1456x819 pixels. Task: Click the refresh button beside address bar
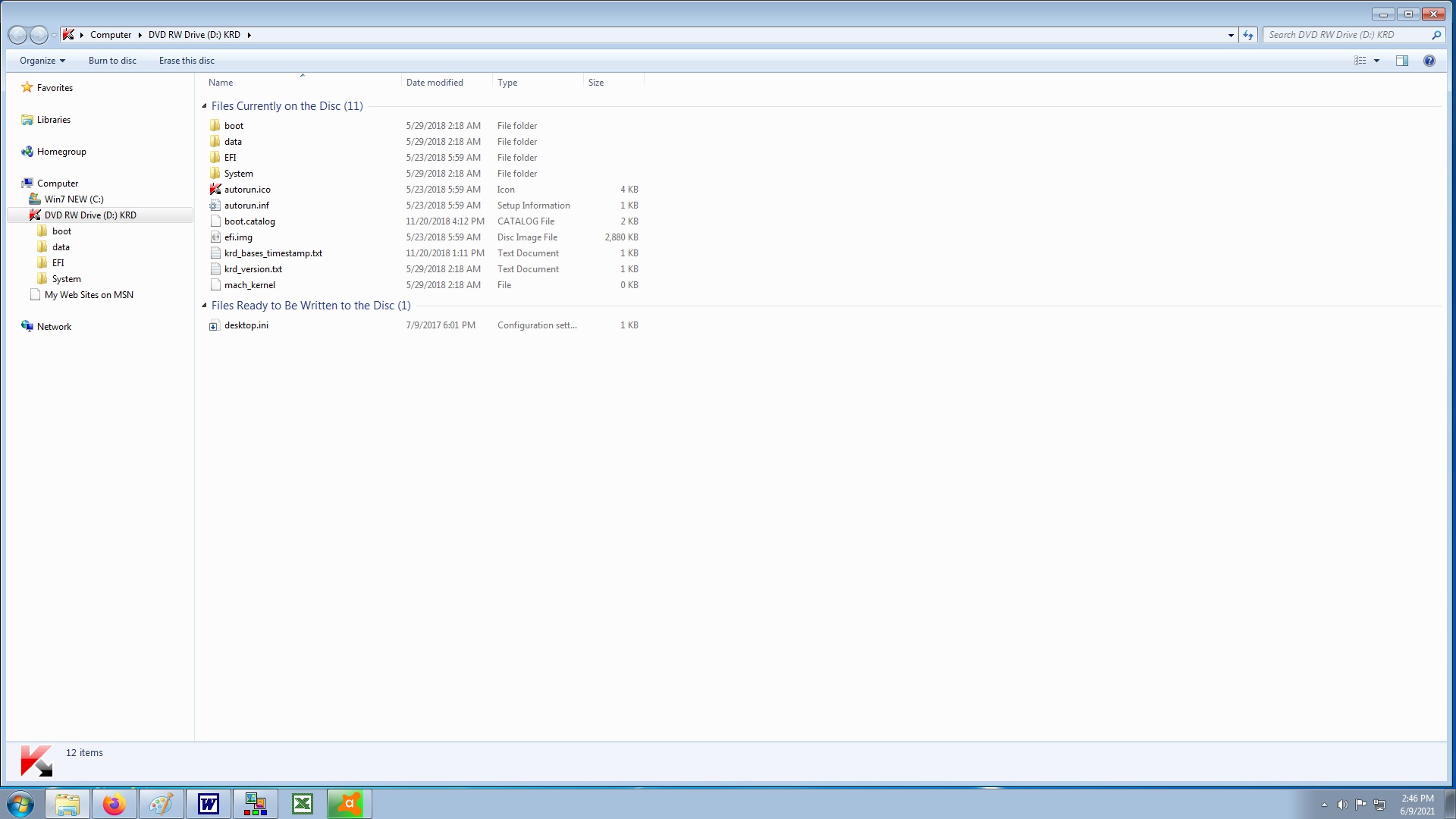(1248, 35)
